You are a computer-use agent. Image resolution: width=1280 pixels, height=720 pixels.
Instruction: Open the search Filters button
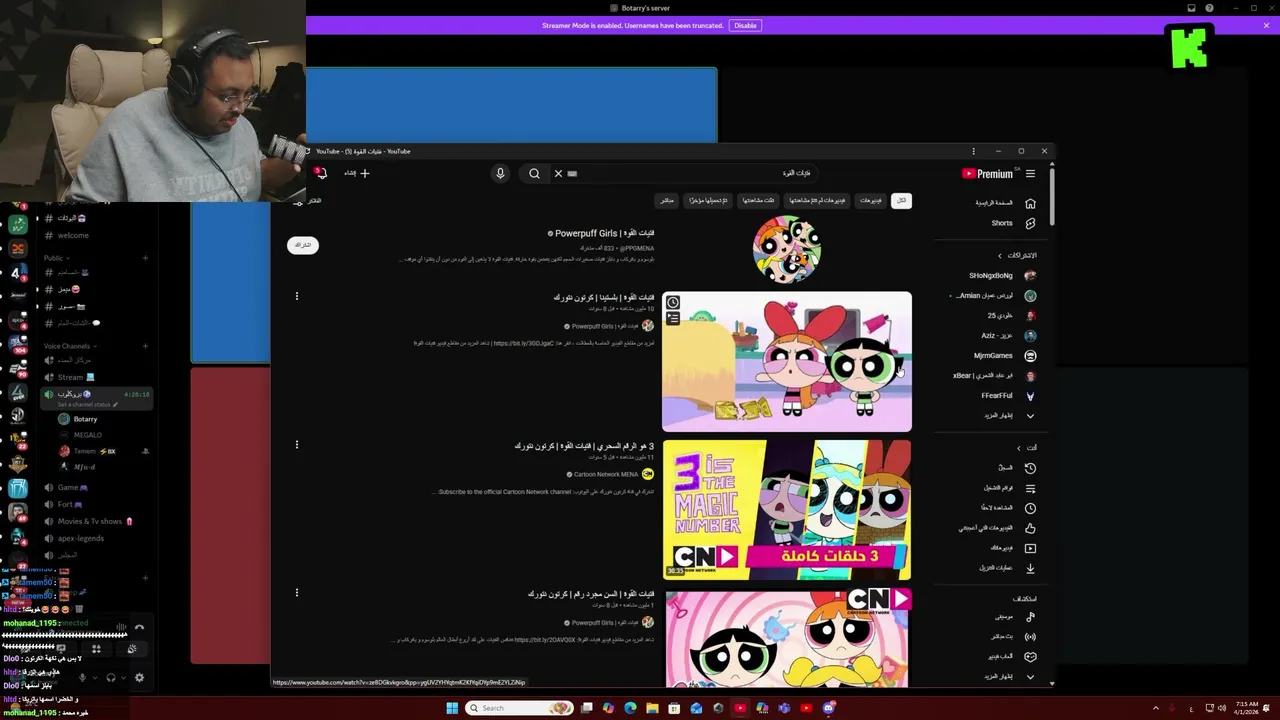click(309, 201)
